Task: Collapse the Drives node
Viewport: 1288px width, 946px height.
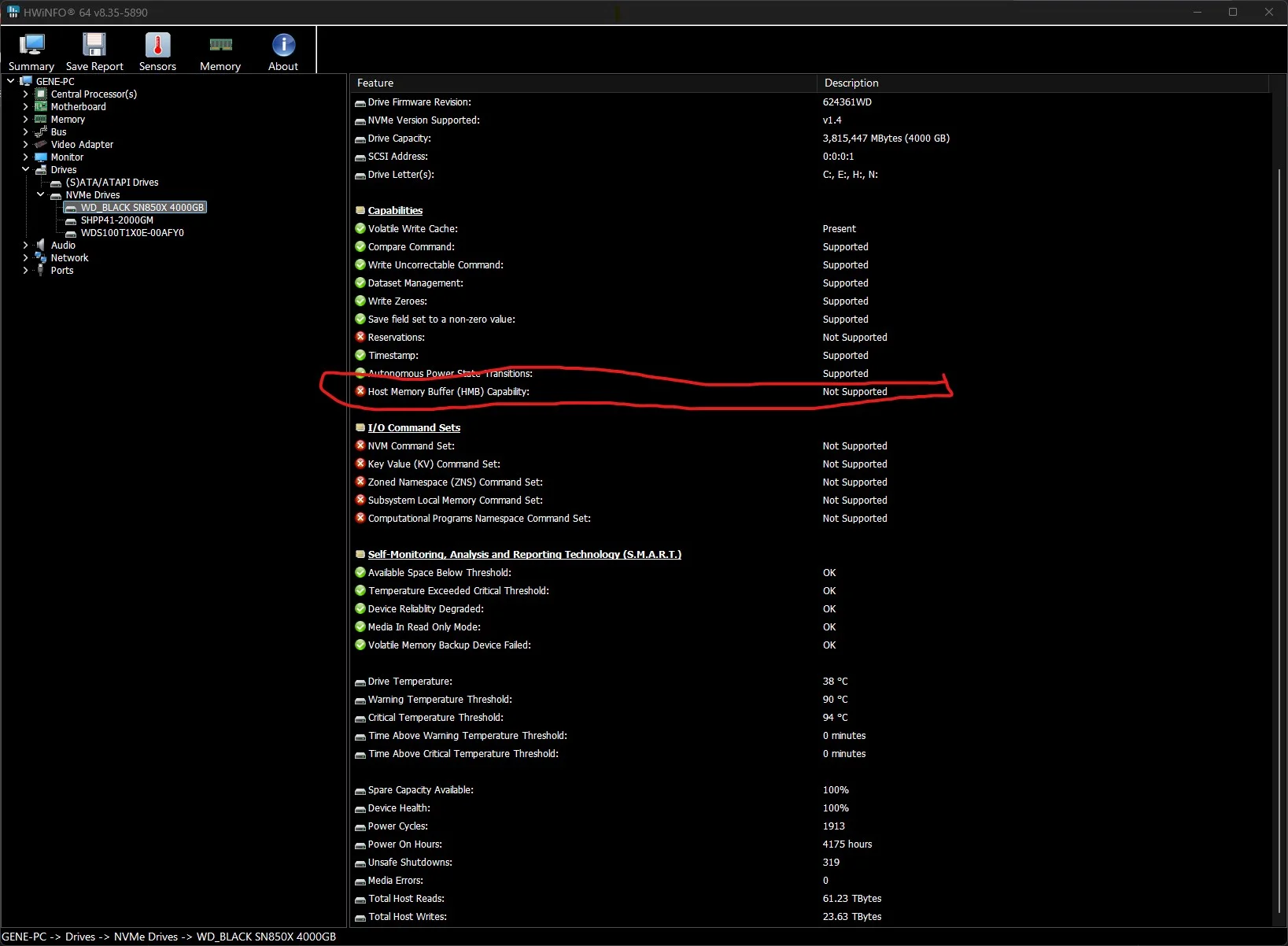Action: coord(26,169)
